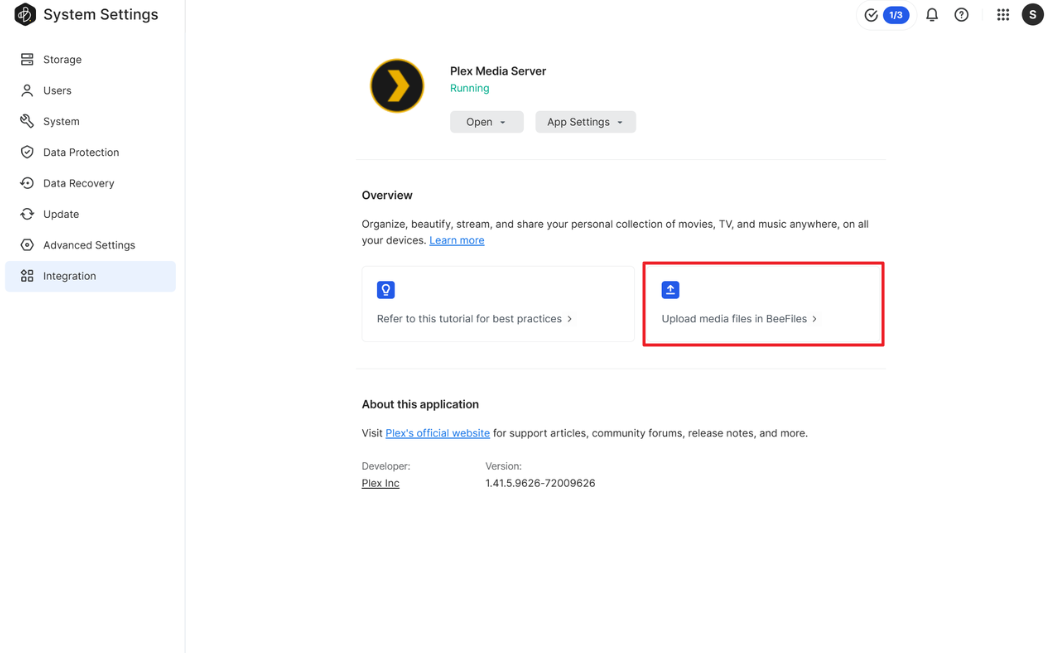Go to System settings section
Screen dimensions: 1053x653
point(90,122)
